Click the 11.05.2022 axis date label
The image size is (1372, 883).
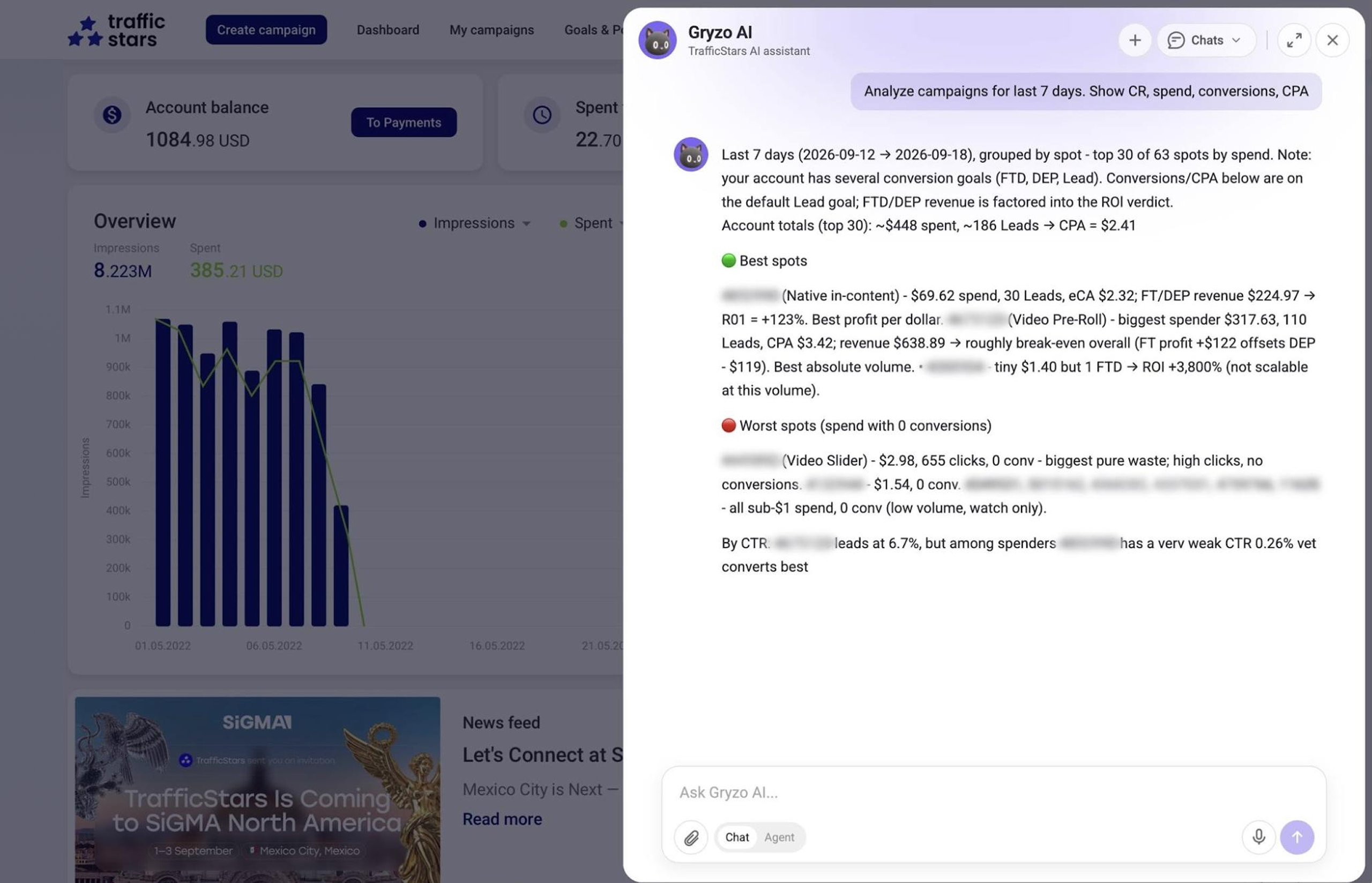(x=385, y=646)
